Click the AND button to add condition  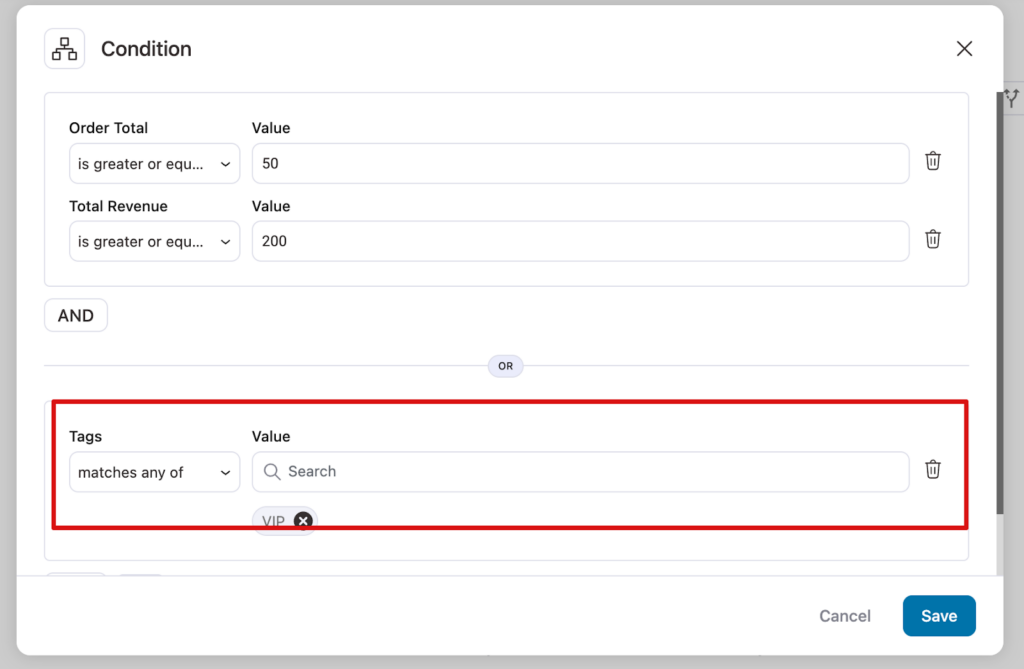[76, 315]
